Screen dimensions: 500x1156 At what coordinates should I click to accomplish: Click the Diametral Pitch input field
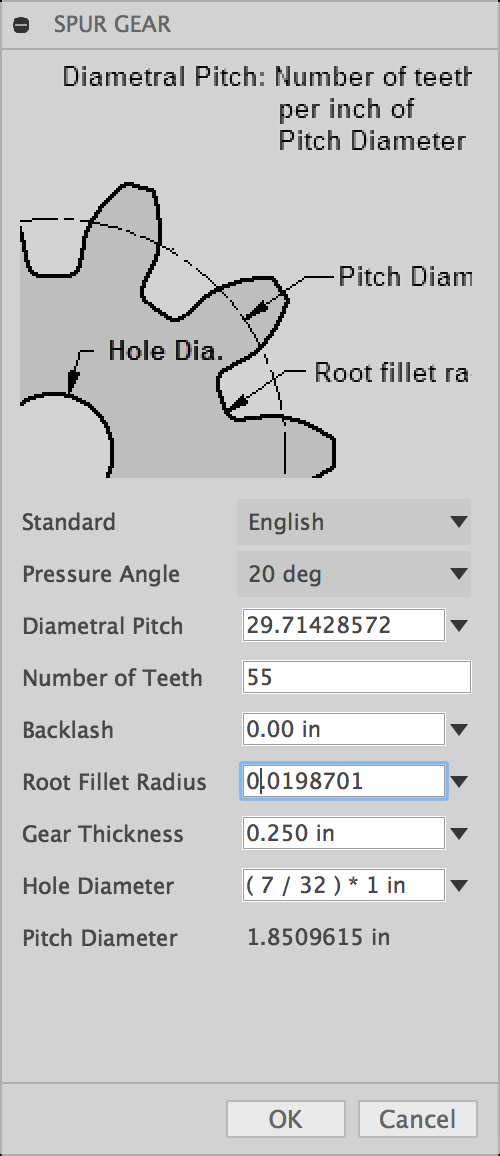tap(344, 625)
